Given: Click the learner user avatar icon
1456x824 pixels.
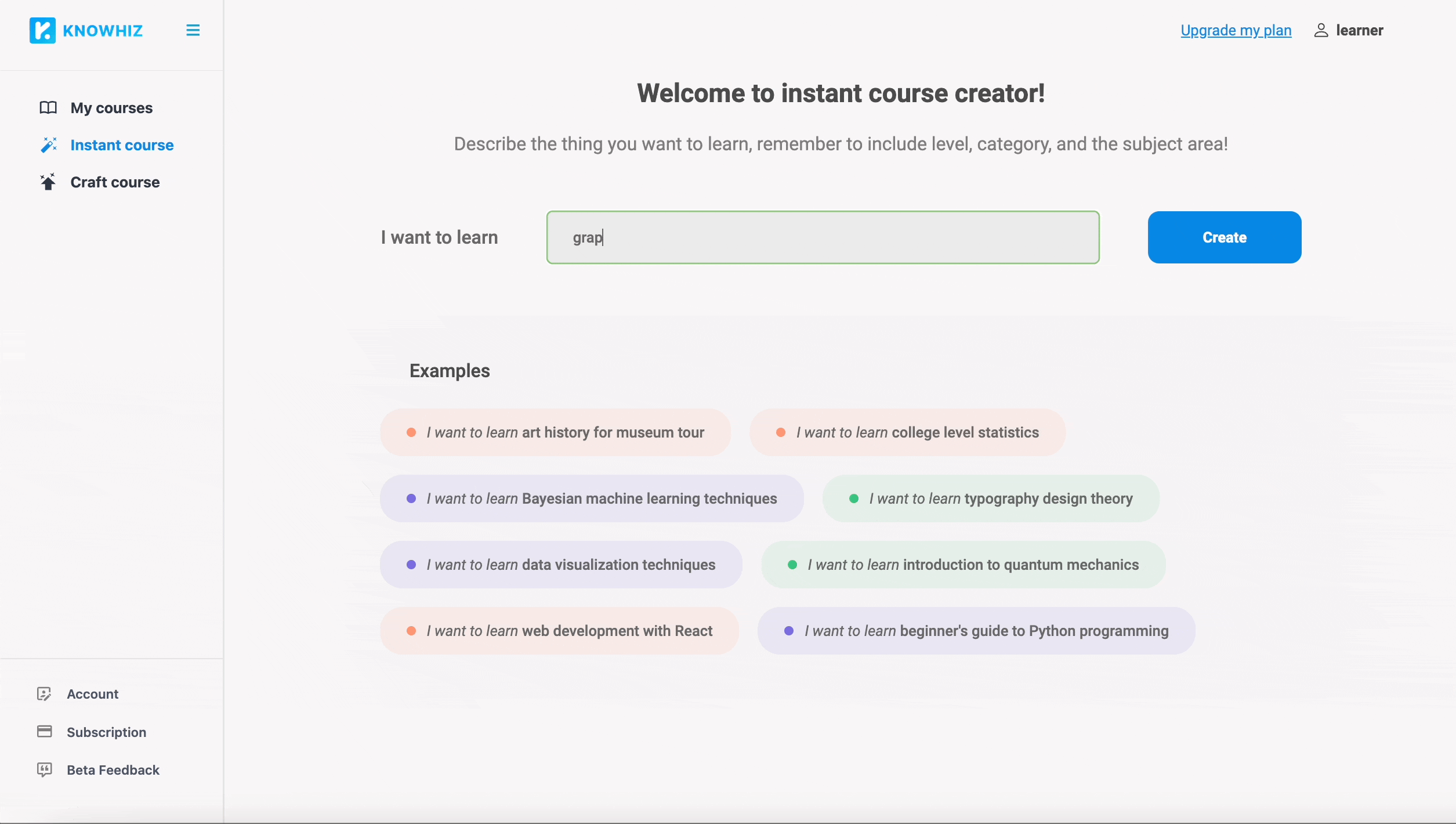Looking at the screenshot, I should pos(1321,30).
